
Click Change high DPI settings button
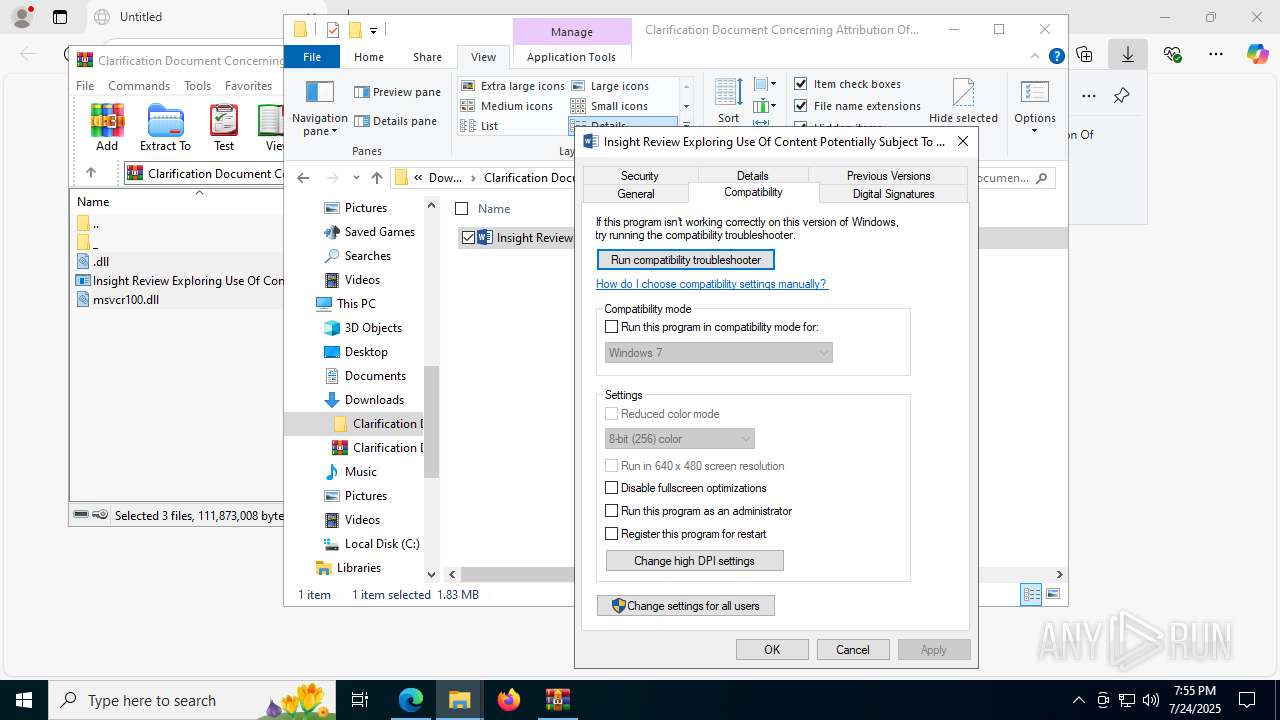click(694, 561)
